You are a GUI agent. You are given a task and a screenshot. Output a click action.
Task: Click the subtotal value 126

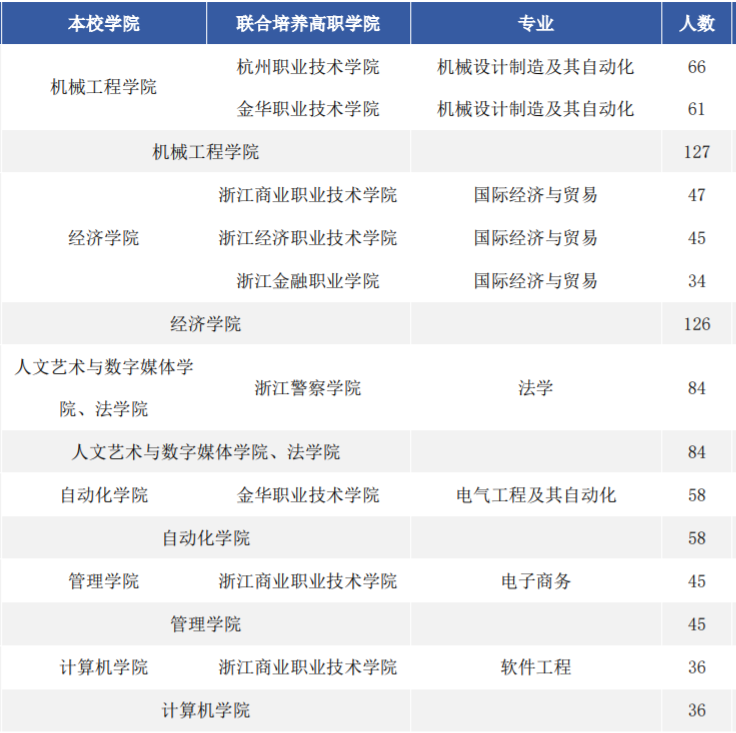click(697, 324)
